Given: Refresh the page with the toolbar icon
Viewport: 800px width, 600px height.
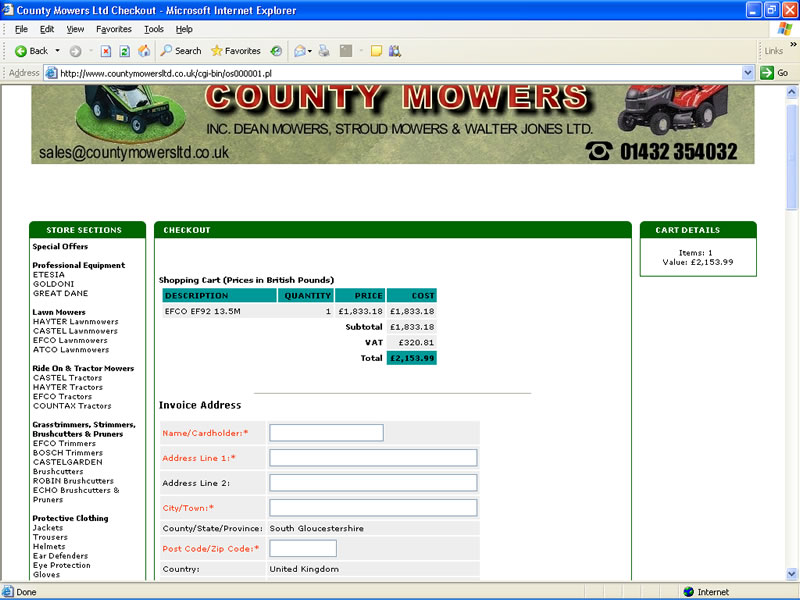Looking at the screenshot, I should (x=124, y=51).
